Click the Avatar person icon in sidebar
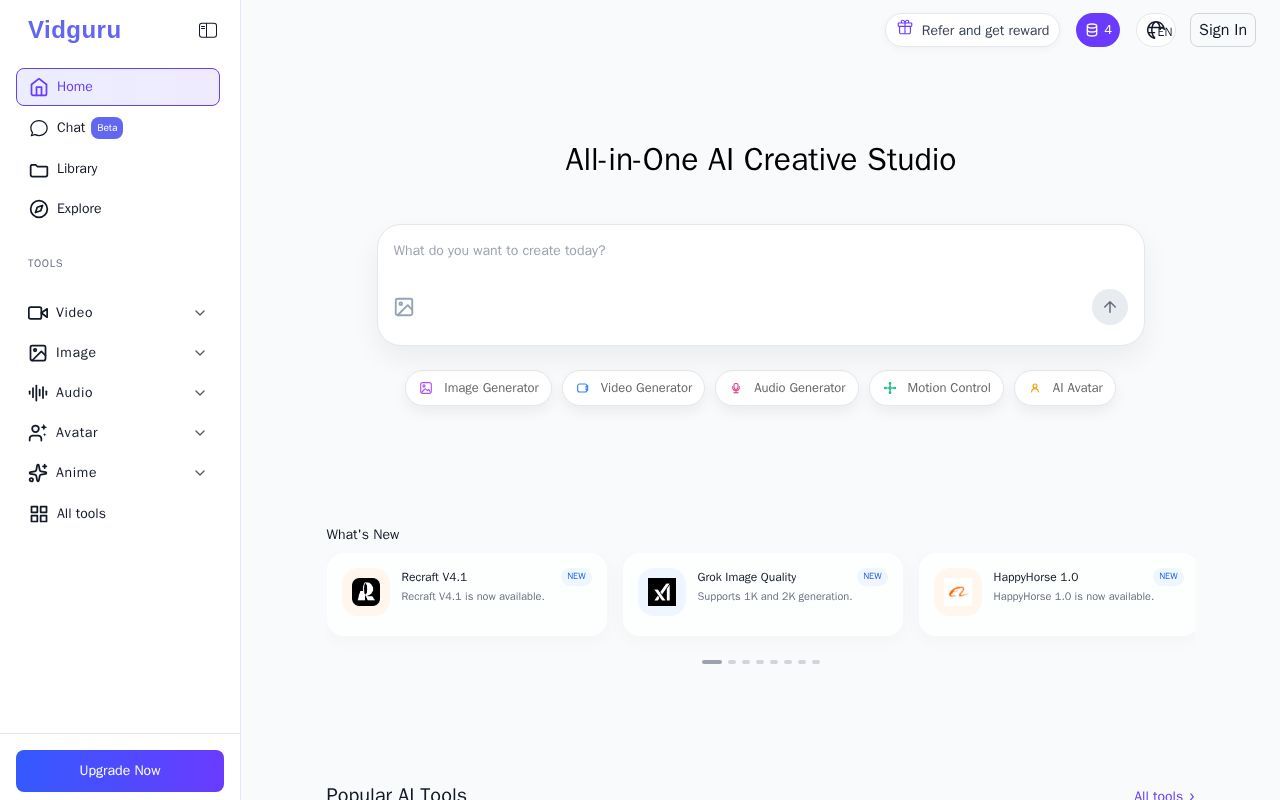This screenshot has height=800, width=1280. pyautogui.click(x=38, y=433)
